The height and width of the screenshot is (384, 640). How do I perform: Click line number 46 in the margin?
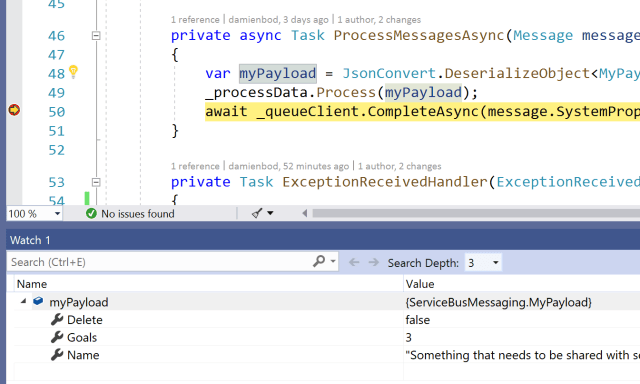click(56, 36)
